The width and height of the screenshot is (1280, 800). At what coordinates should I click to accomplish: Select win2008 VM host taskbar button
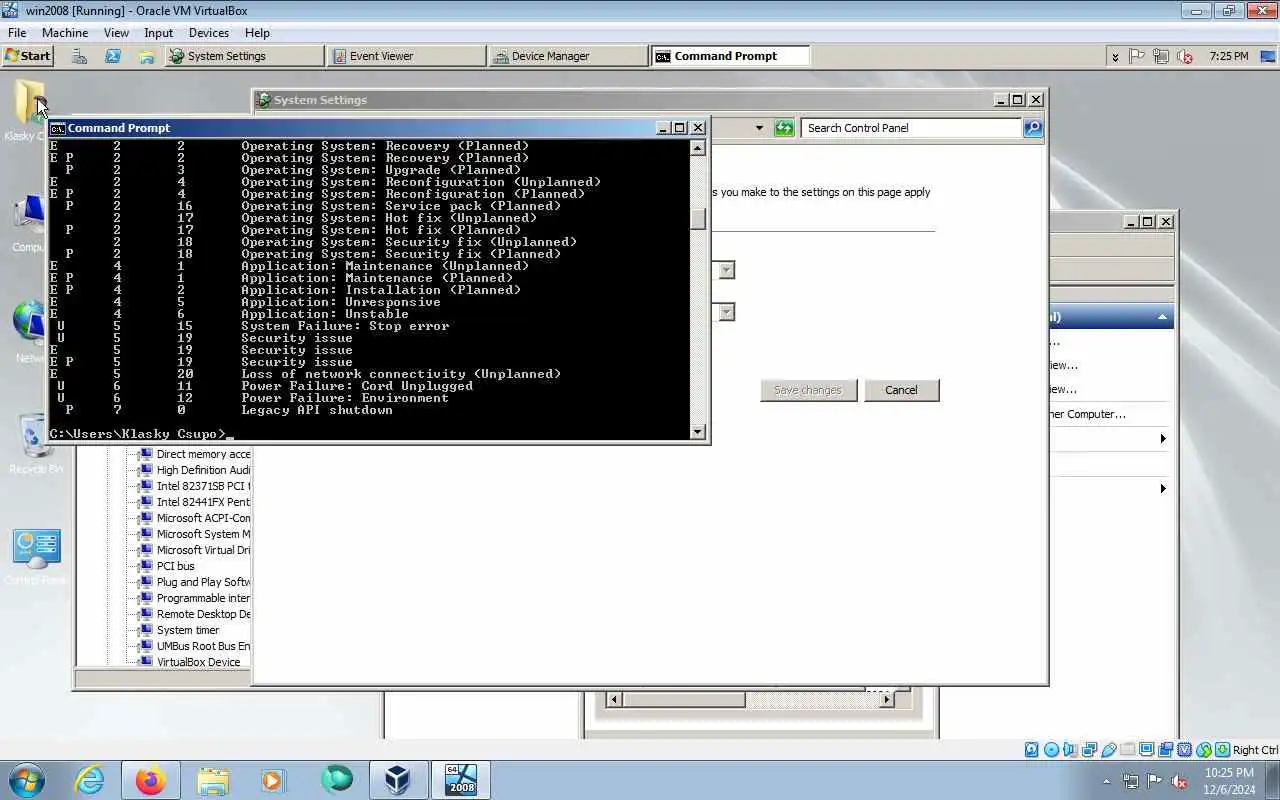(x=460, y=780)
